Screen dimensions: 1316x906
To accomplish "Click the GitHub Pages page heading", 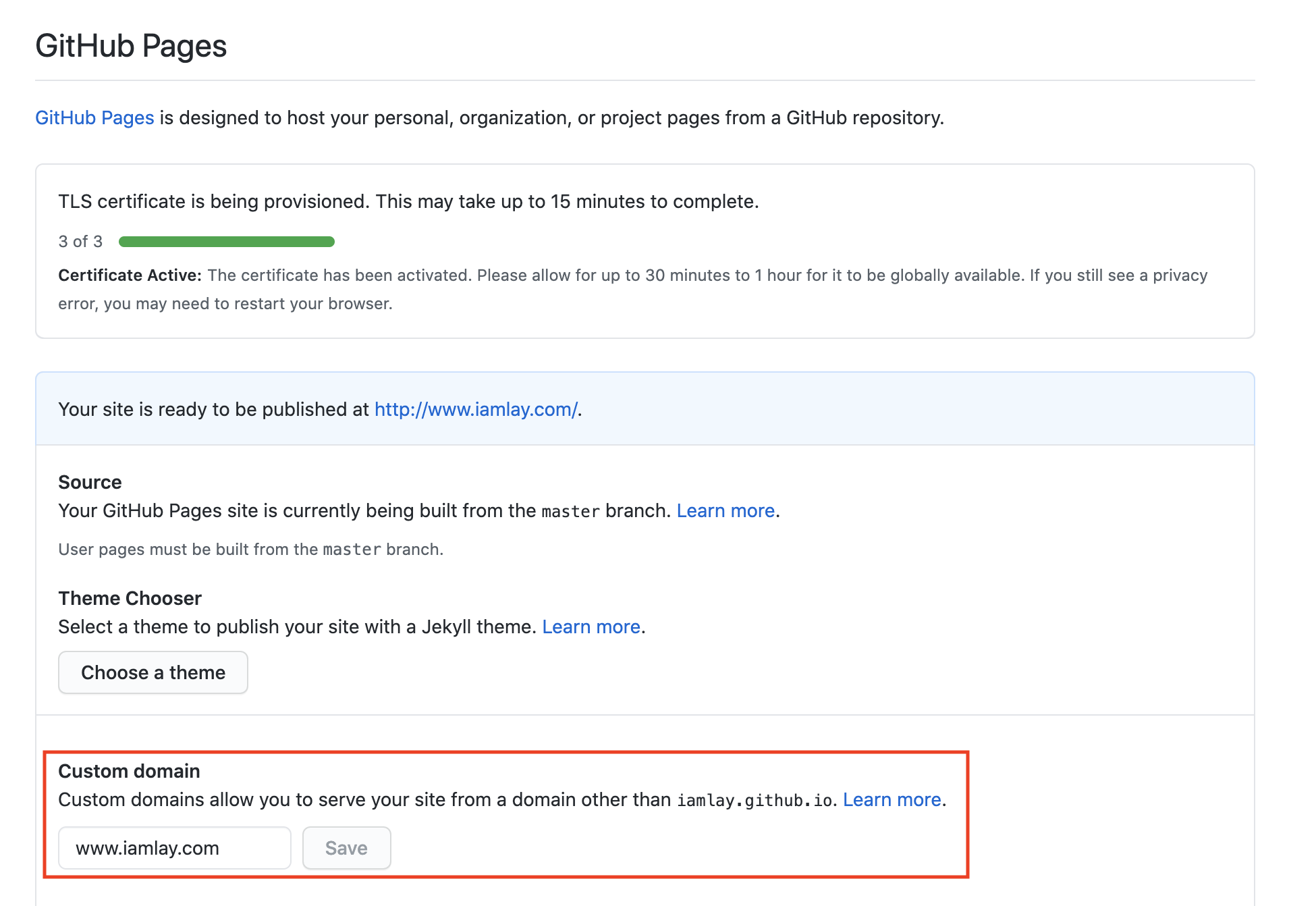I will 131,47.
